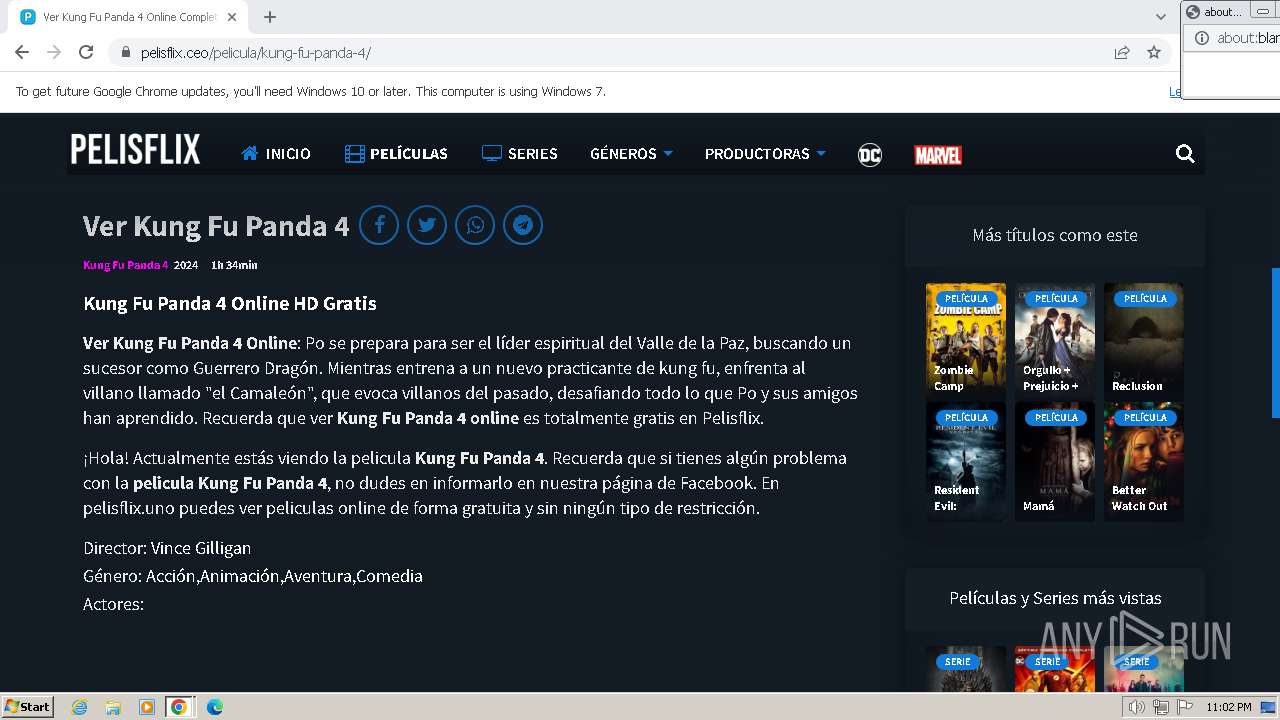Screen dimensions: 1280x720
Task: Go to Inicio
Action: [x=276, y=153]
